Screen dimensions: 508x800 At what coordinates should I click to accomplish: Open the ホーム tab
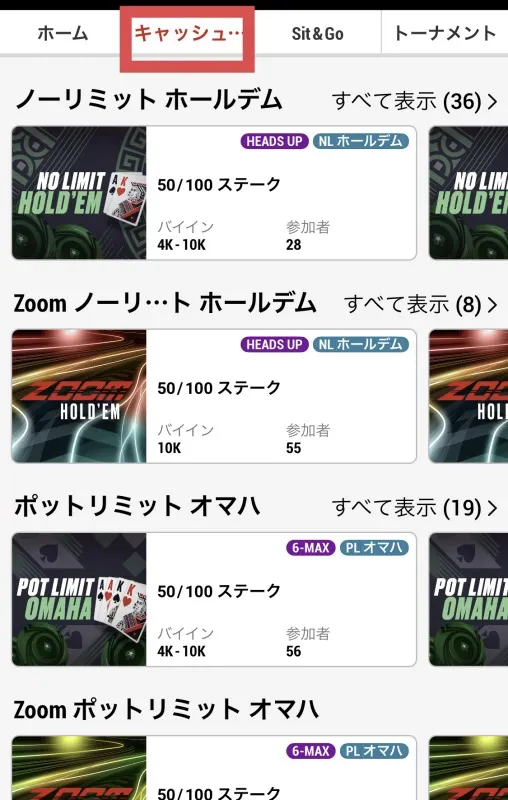pyautogui.click(x=62, y=34)
